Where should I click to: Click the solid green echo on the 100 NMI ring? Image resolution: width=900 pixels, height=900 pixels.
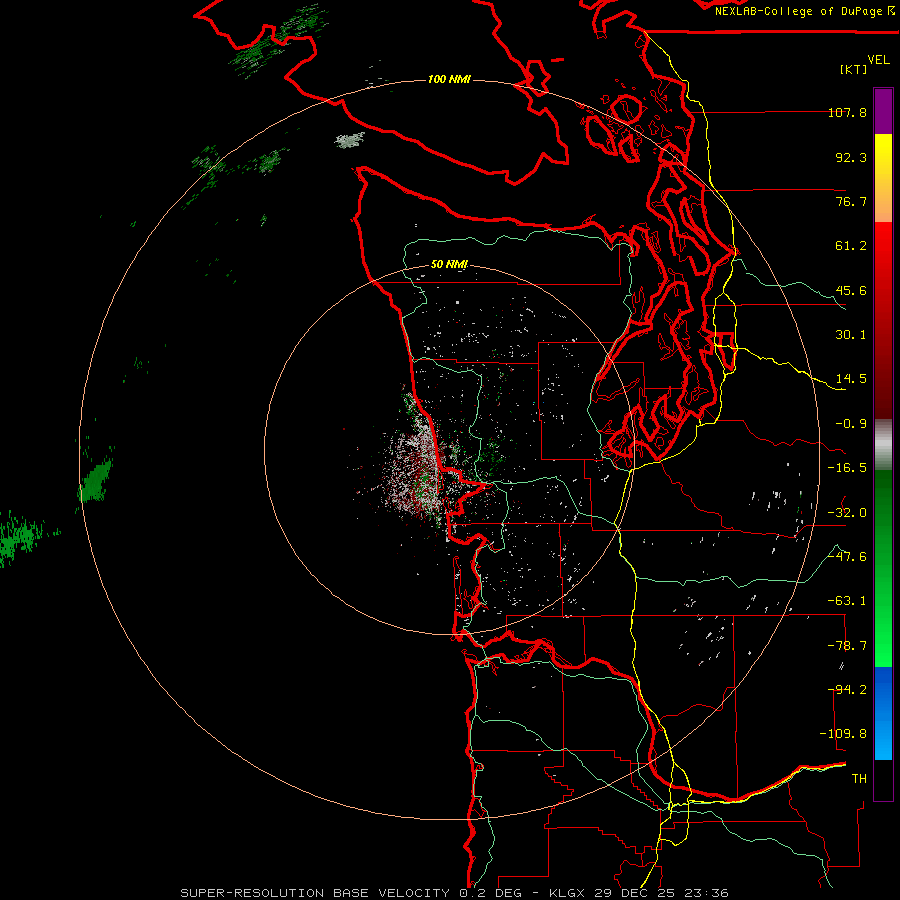click(x=96, y=480)
